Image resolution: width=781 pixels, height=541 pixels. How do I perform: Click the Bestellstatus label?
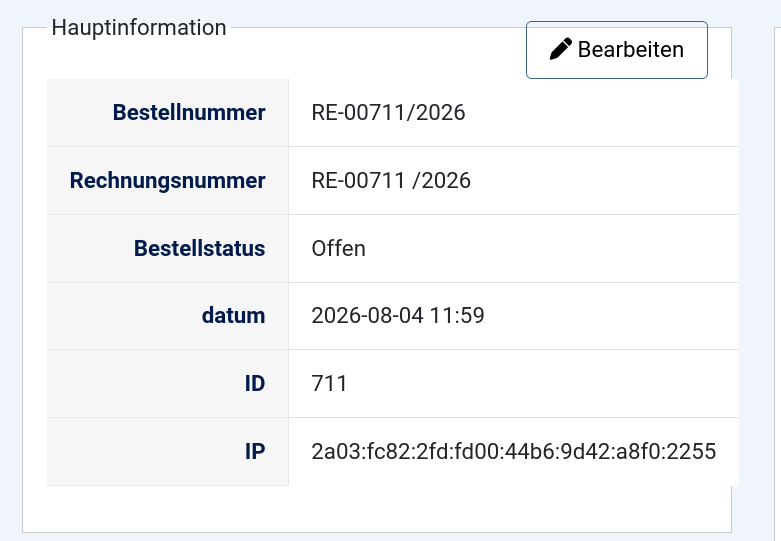pos(199,248)
